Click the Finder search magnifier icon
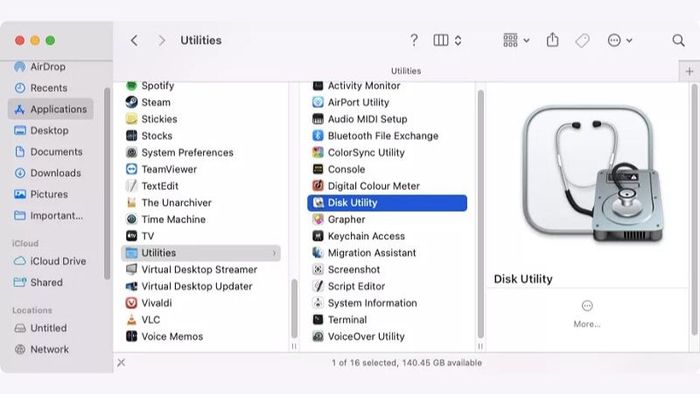This screenshot has width=700, height=394. pos(678,41)
